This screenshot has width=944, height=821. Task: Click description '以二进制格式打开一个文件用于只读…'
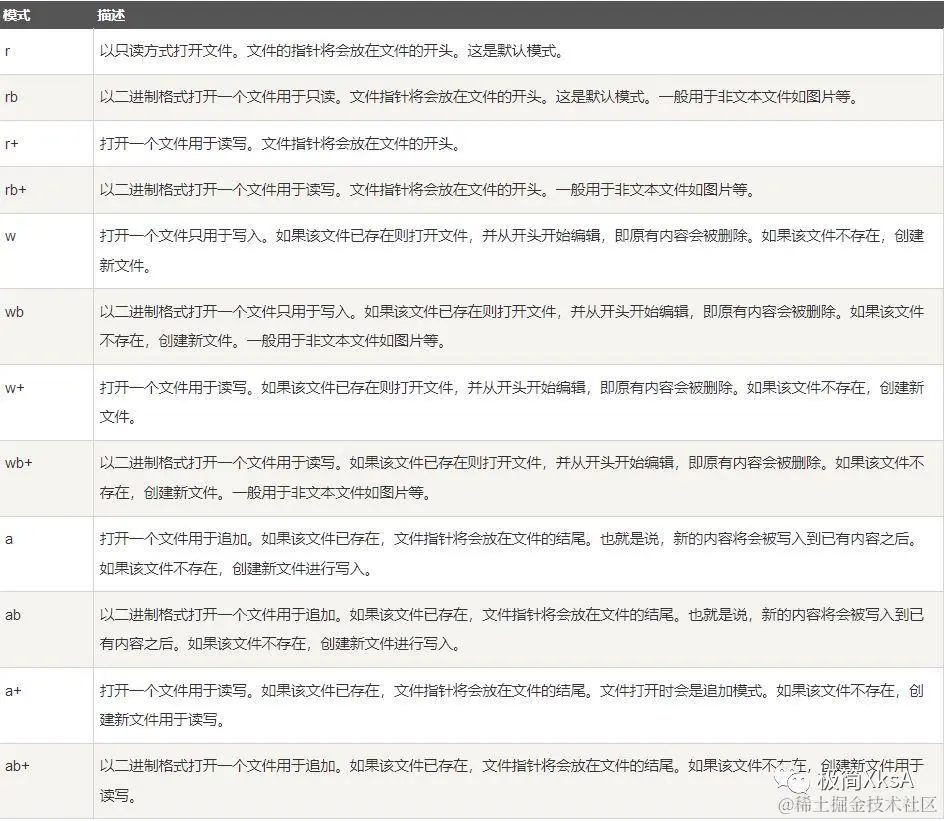coord(479,96)
